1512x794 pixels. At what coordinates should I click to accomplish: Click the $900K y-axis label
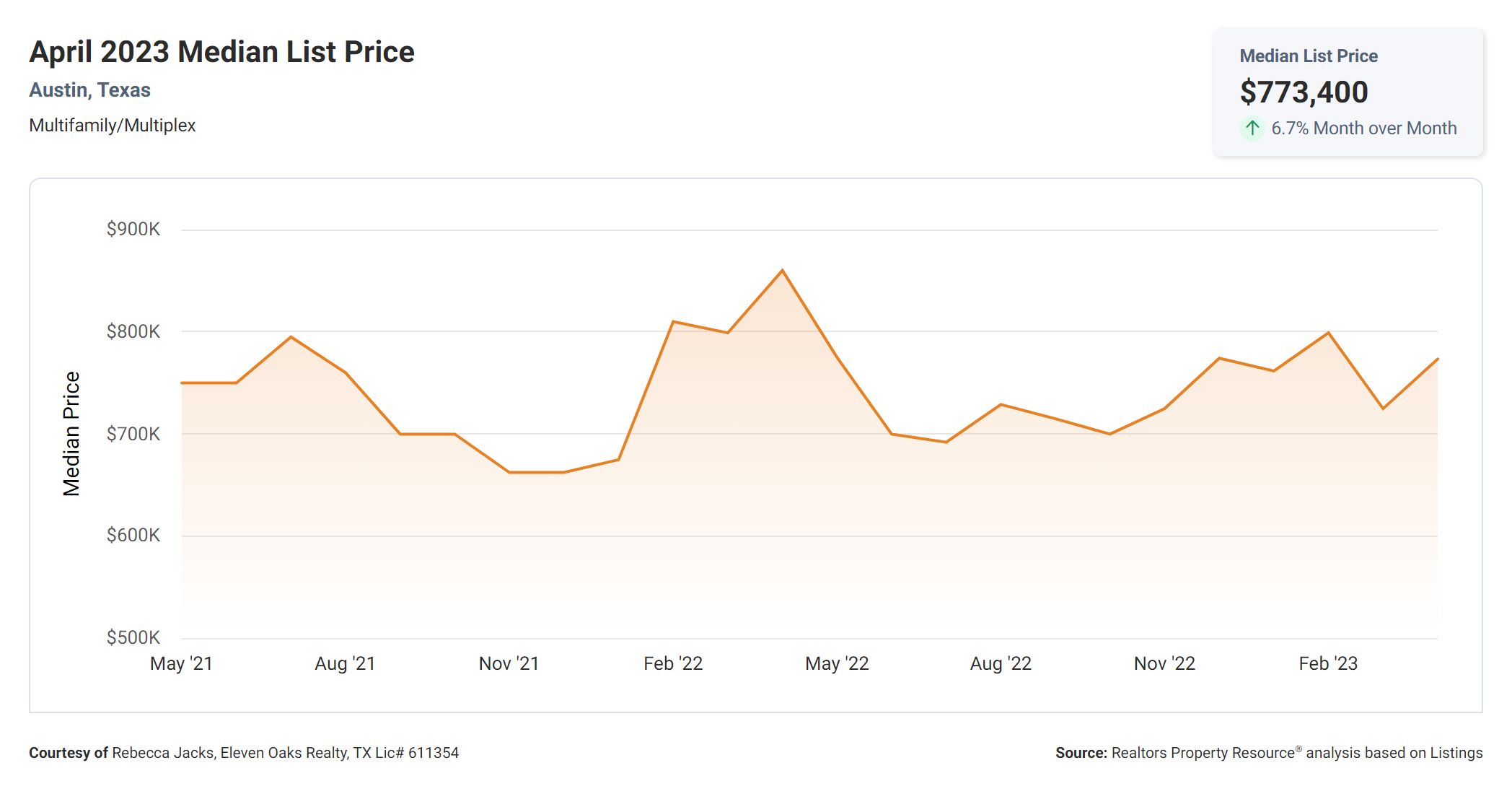pyautogui.click(x=133, y=230)
